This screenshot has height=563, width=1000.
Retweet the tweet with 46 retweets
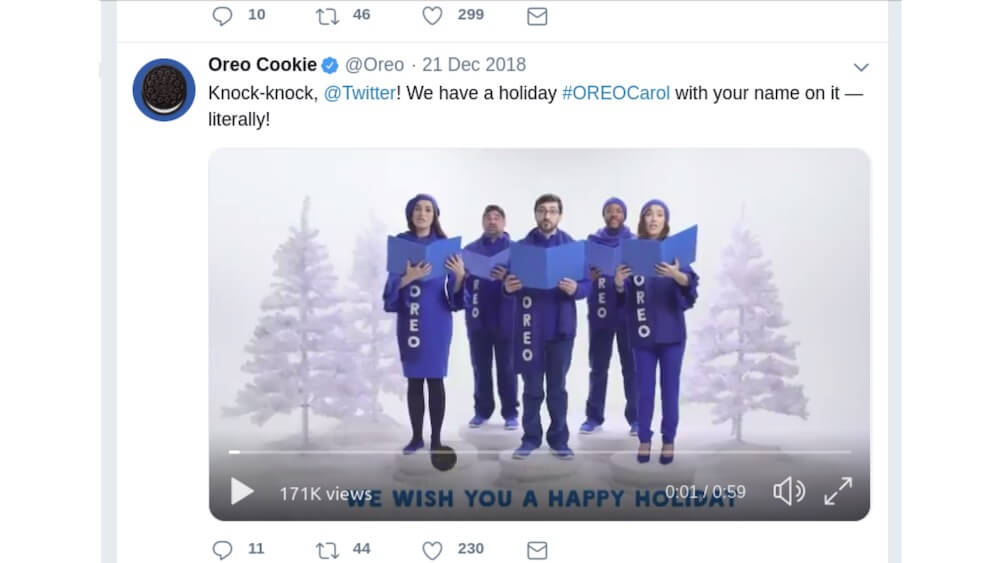(327, 16)
